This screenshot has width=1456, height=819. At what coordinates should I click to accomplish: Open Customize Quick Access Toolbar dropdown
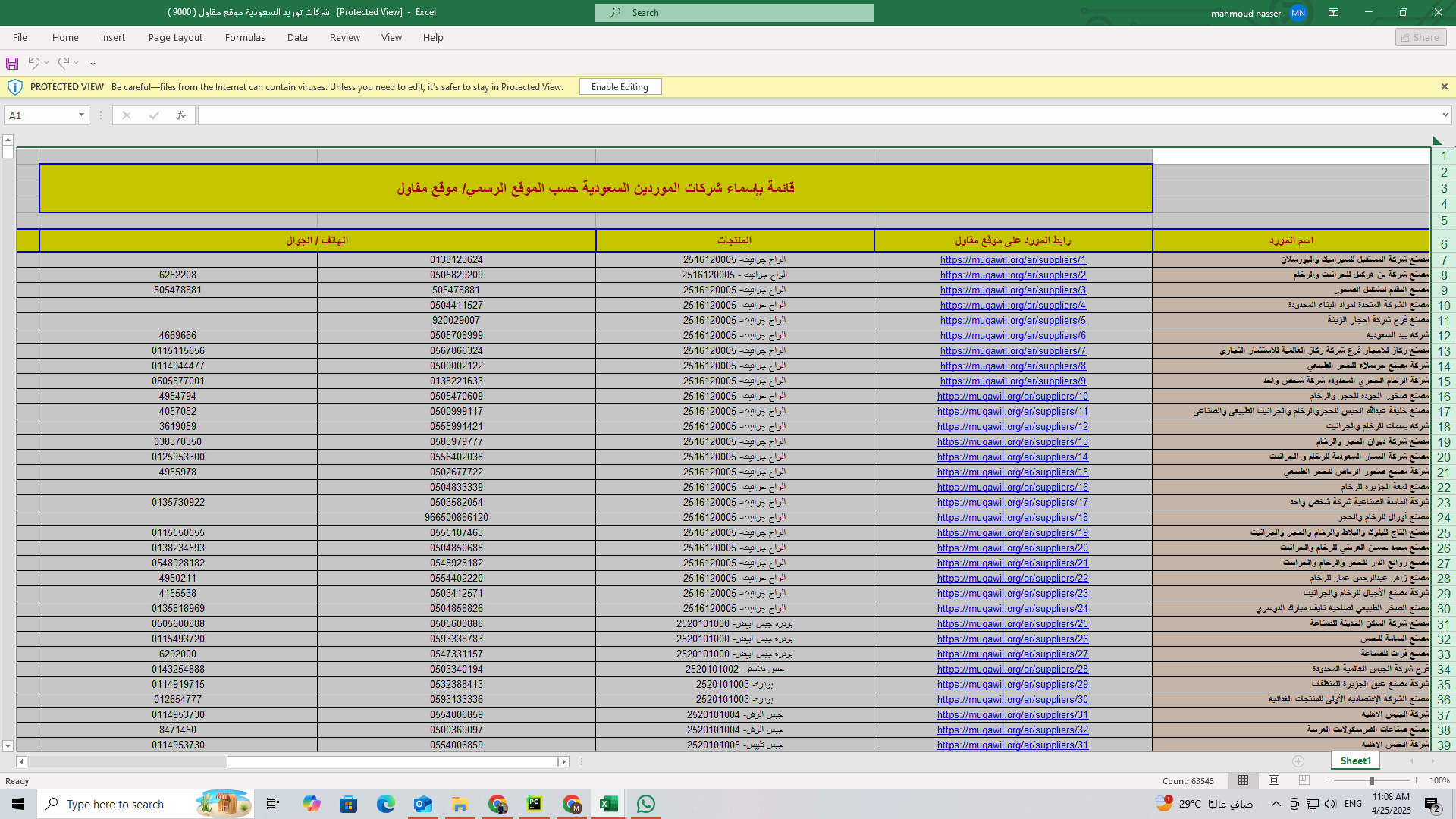93,63
